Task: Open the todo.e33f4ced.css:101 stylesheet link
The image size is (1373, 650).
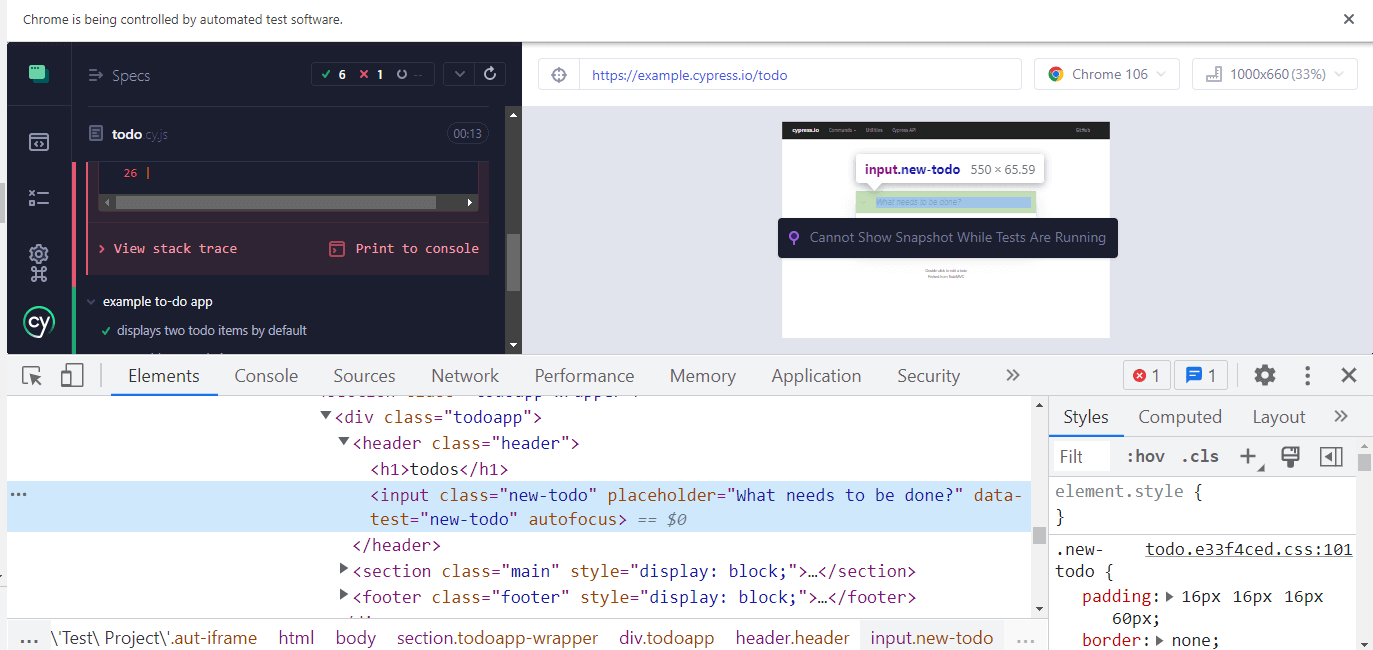Action: click(x=1248, y=549)
